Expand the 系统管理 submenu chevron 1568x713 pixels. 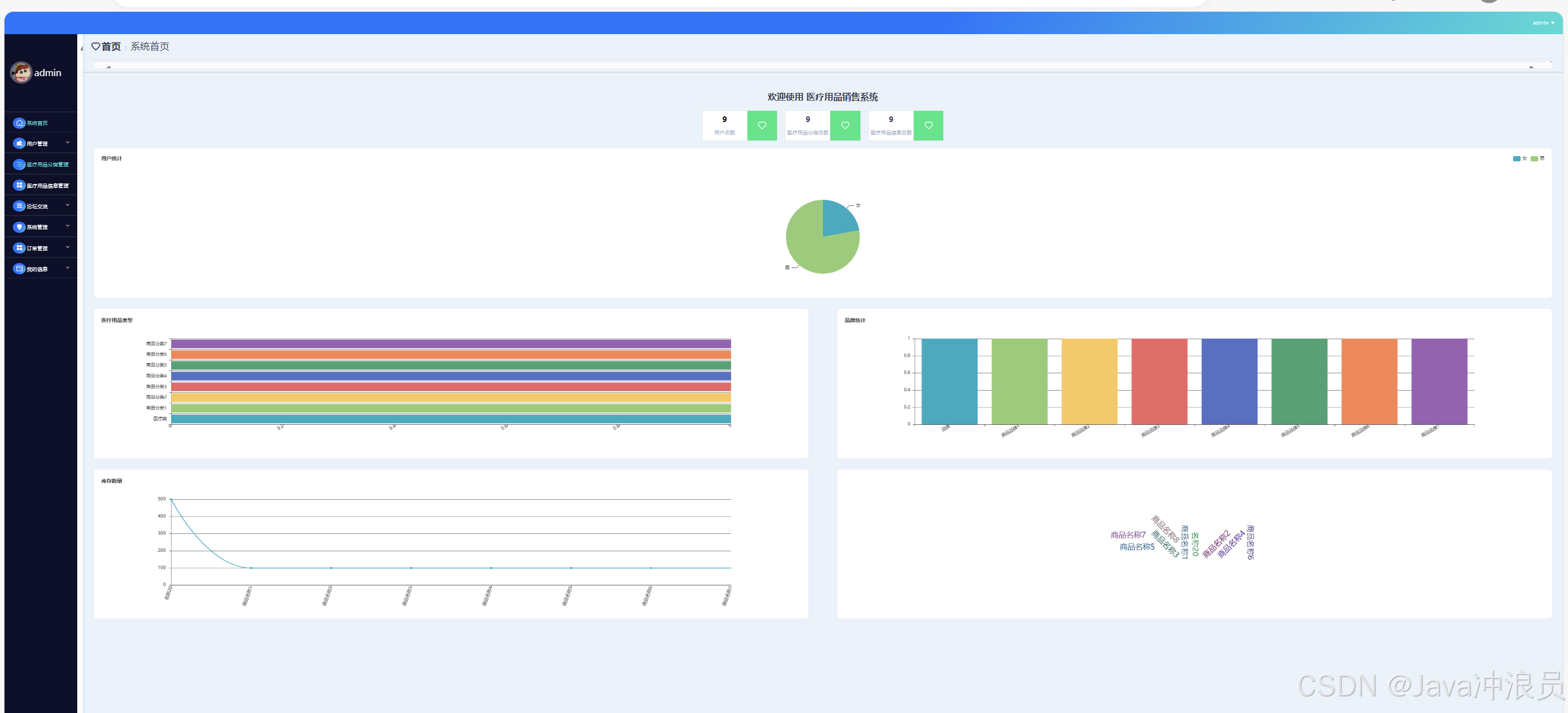(68, 226)
